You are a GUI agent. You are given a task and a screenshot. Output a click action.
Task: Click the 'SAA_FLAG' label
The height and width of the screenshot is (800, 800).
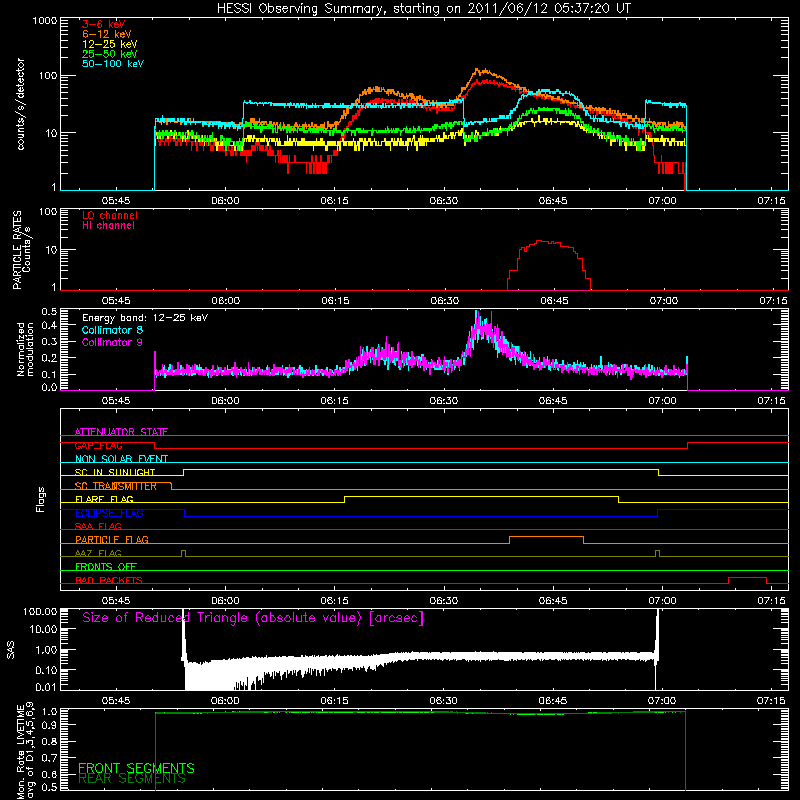98,526
